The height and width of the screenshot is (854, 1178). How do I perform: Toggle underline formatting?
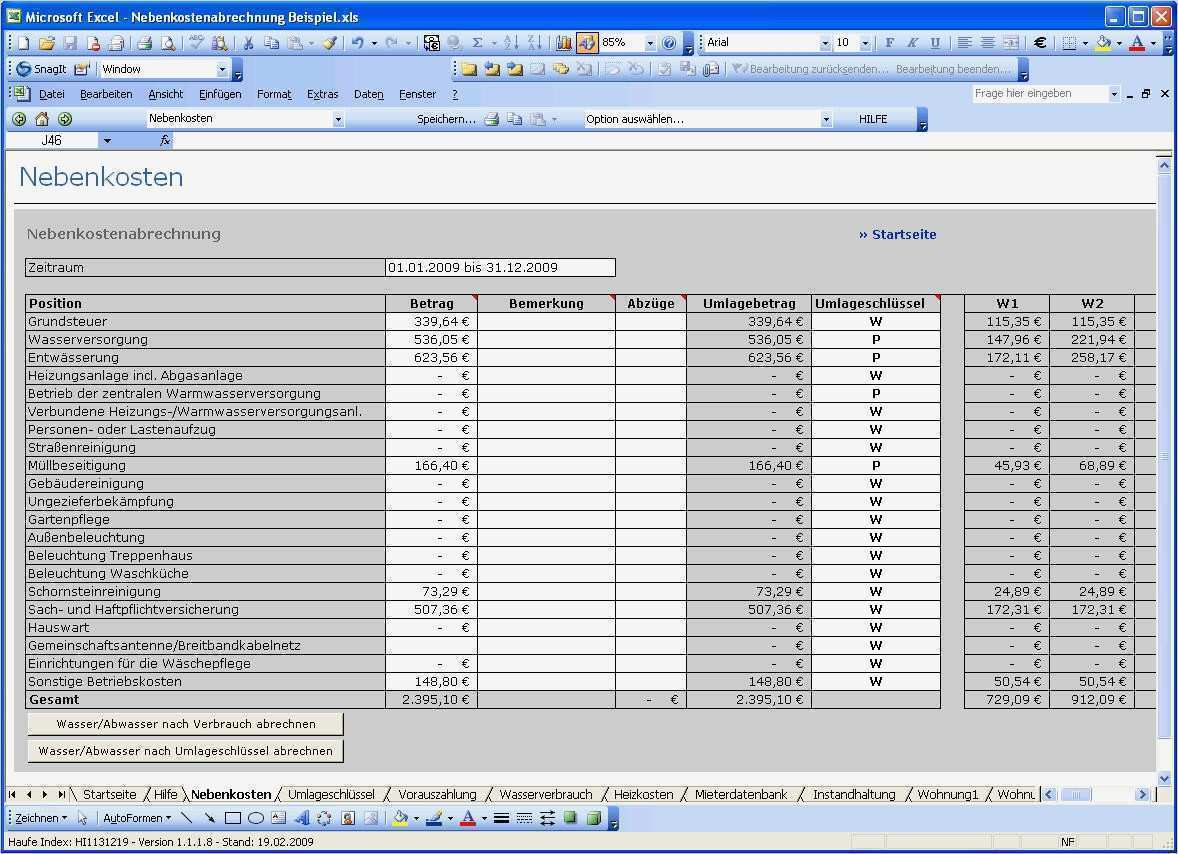coord(933,42)
